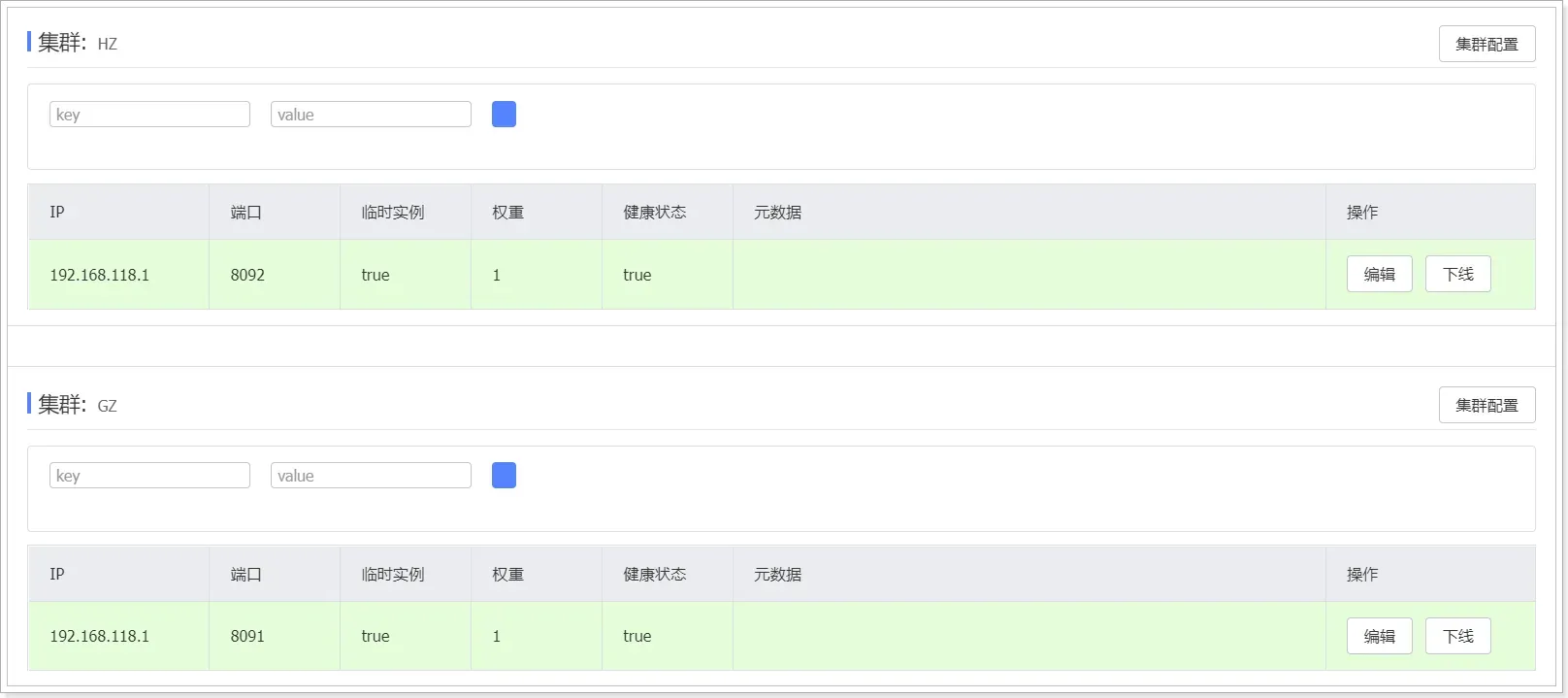
Task: Click the IP address in the GZ row
Action: pos(100,636)
